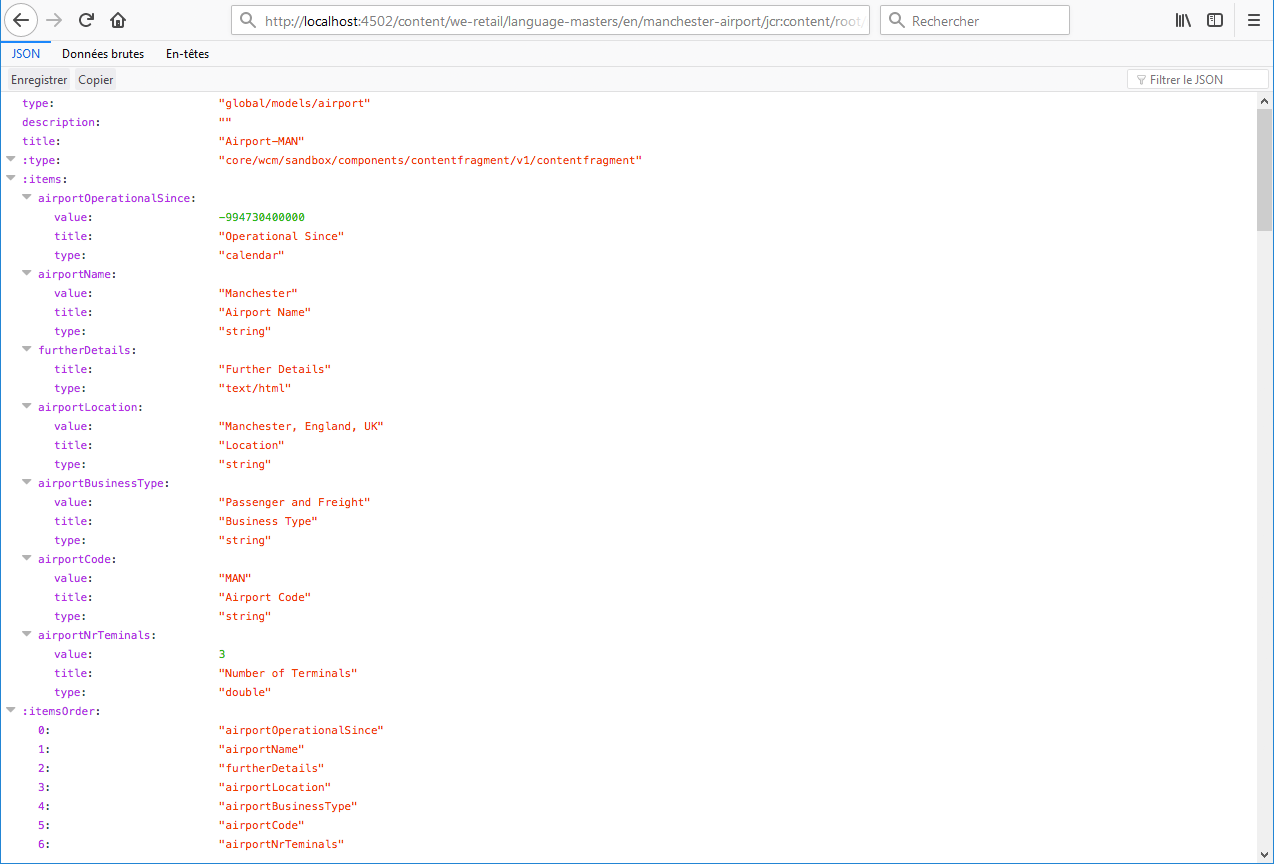Go back to the previous page

click(22, 20)
